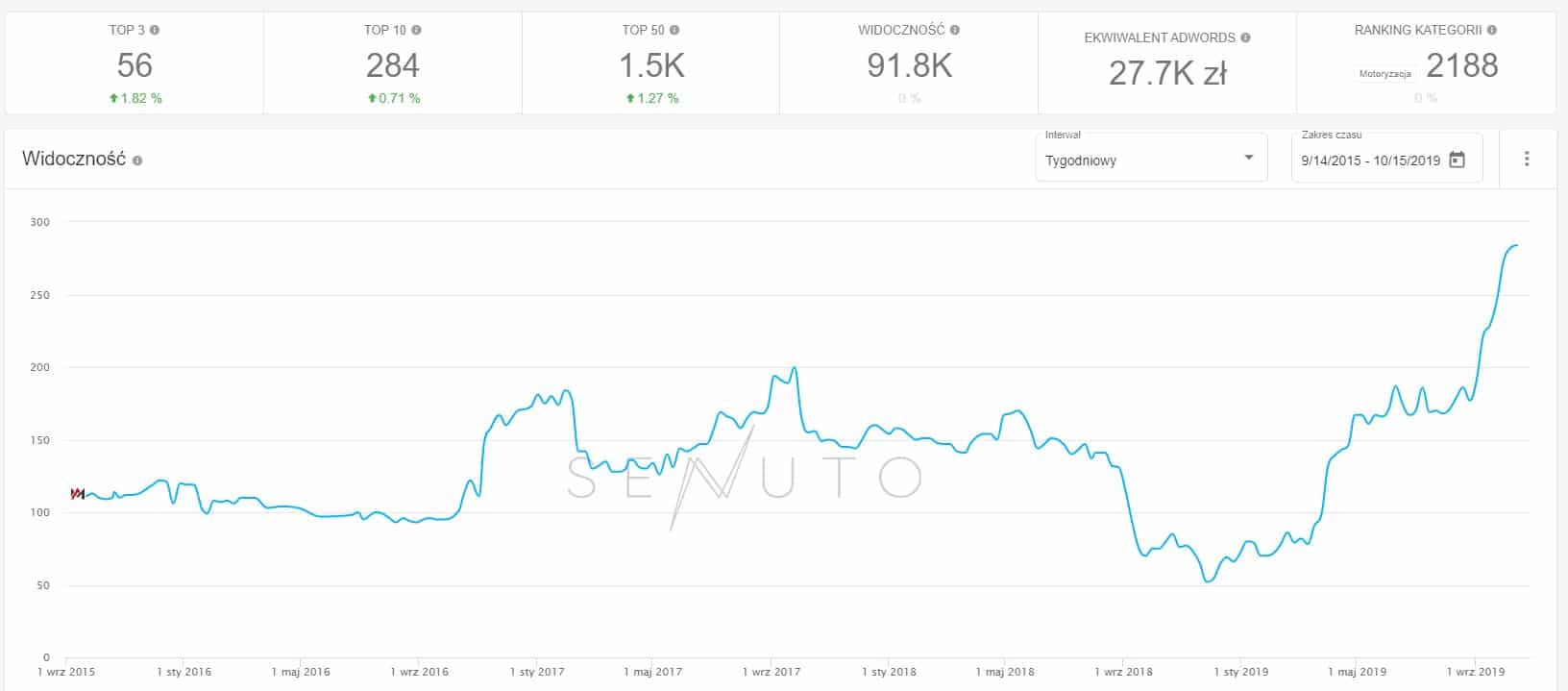The width and height of the screenshot is (1568, 691).
Task: Click info icon beside Widoczność chart title
Action: 137,160
